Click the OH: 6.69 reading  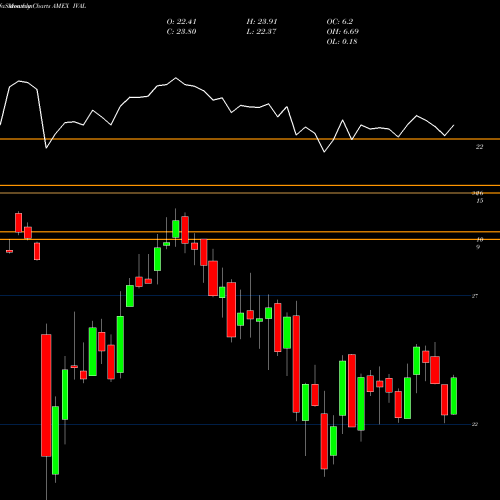pyautogui.click(x=342, y=32)
